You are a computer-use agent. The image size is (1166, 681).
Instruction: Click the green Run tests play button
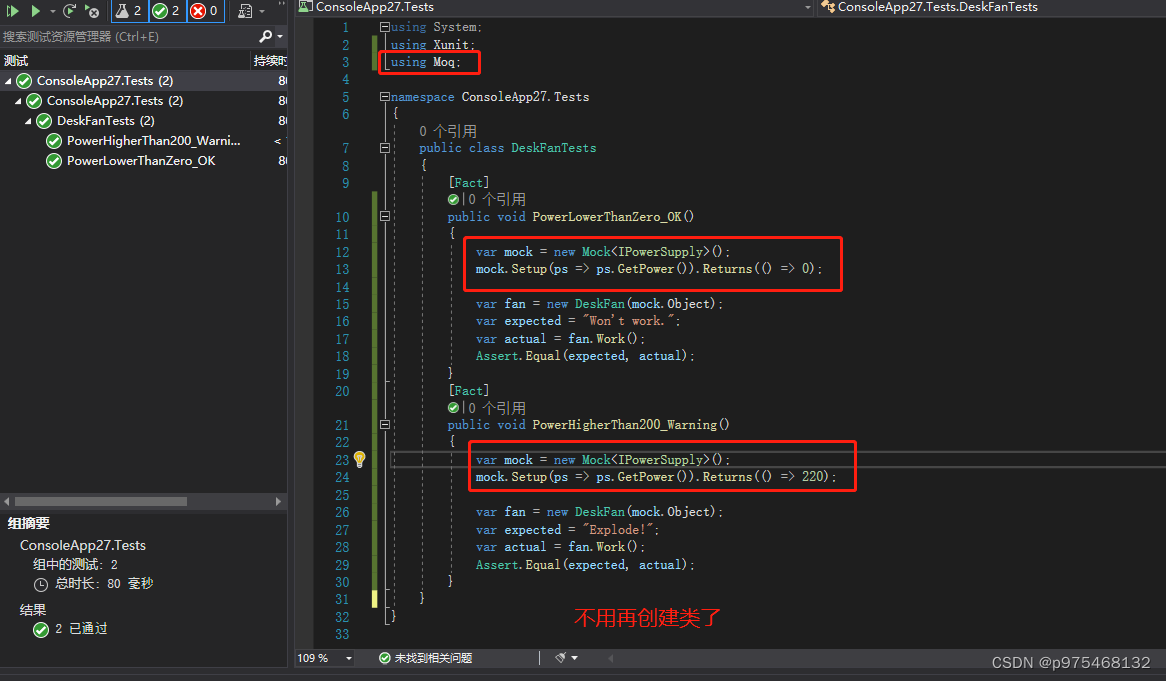pyautogui.click(x=35, y=11)
